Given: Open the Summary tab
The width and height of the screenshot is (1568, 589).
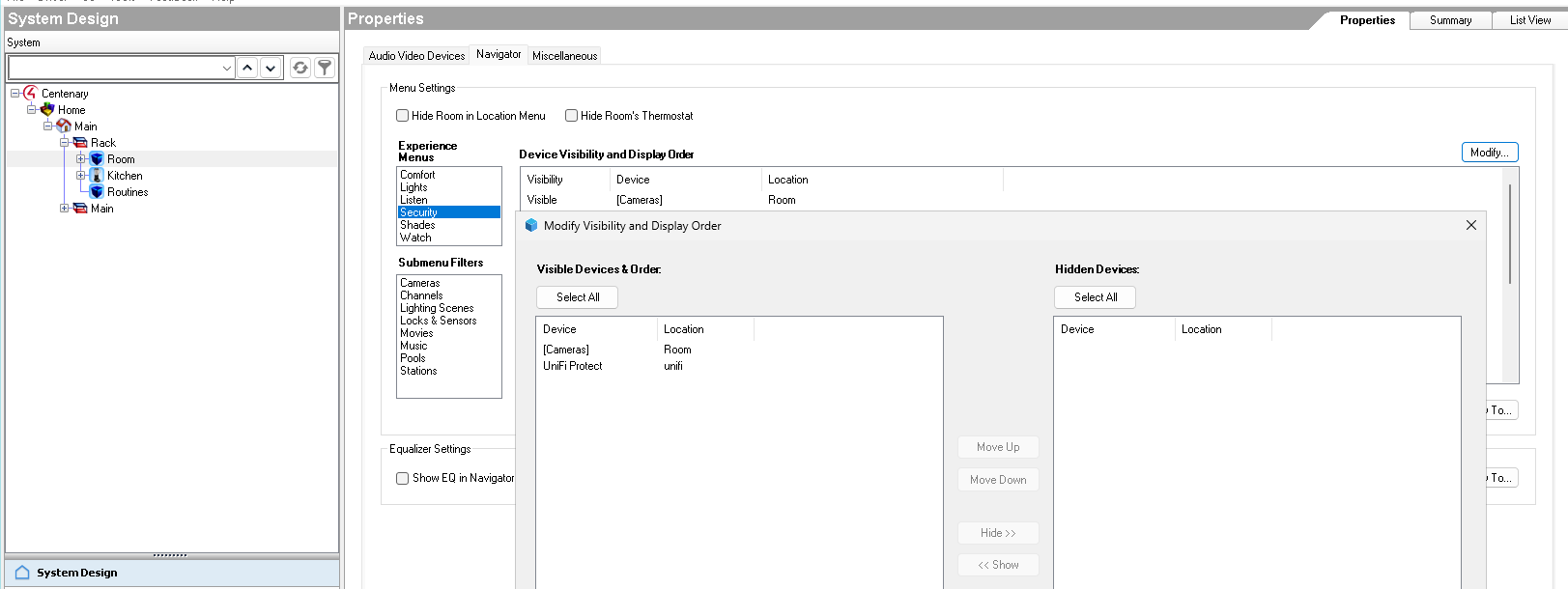Looking at the screenshot, I should pos(1450,20).
